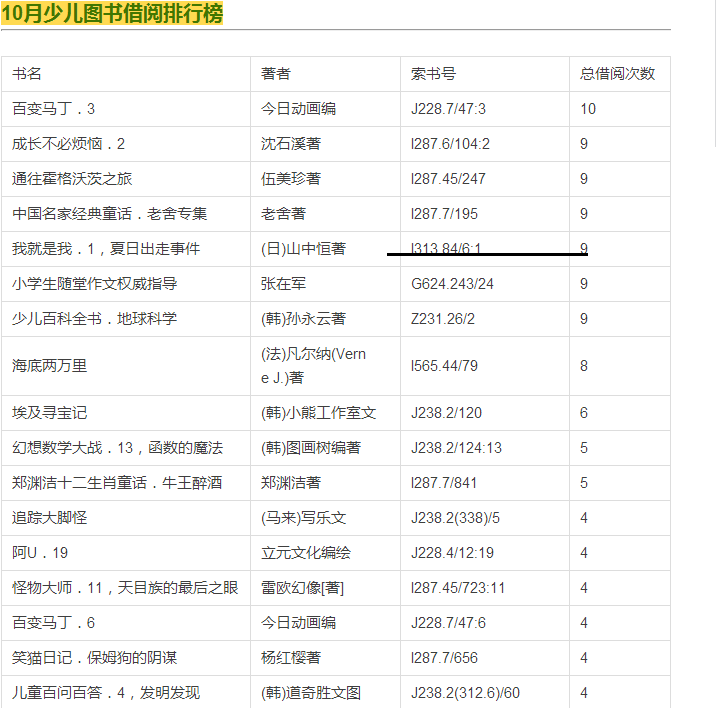Click call number I287.7/656
Viewport: 716px width, 708px height.
pyautogui.click(x=444, y=658)
